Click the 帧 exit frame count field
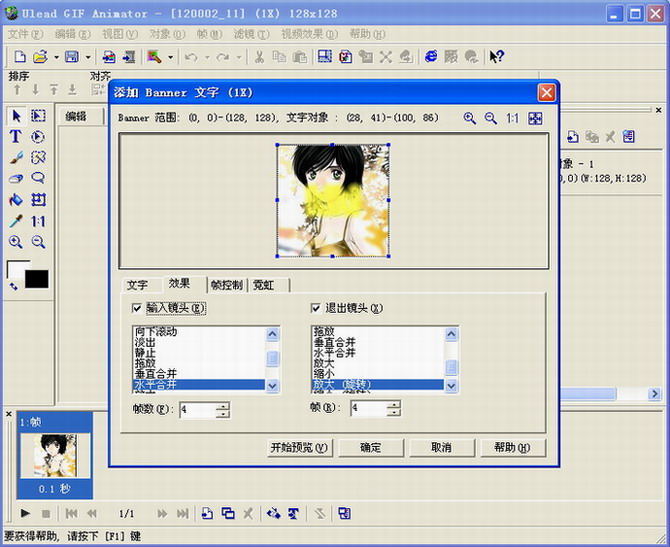The image size is (670, 547). pos(368,409)
